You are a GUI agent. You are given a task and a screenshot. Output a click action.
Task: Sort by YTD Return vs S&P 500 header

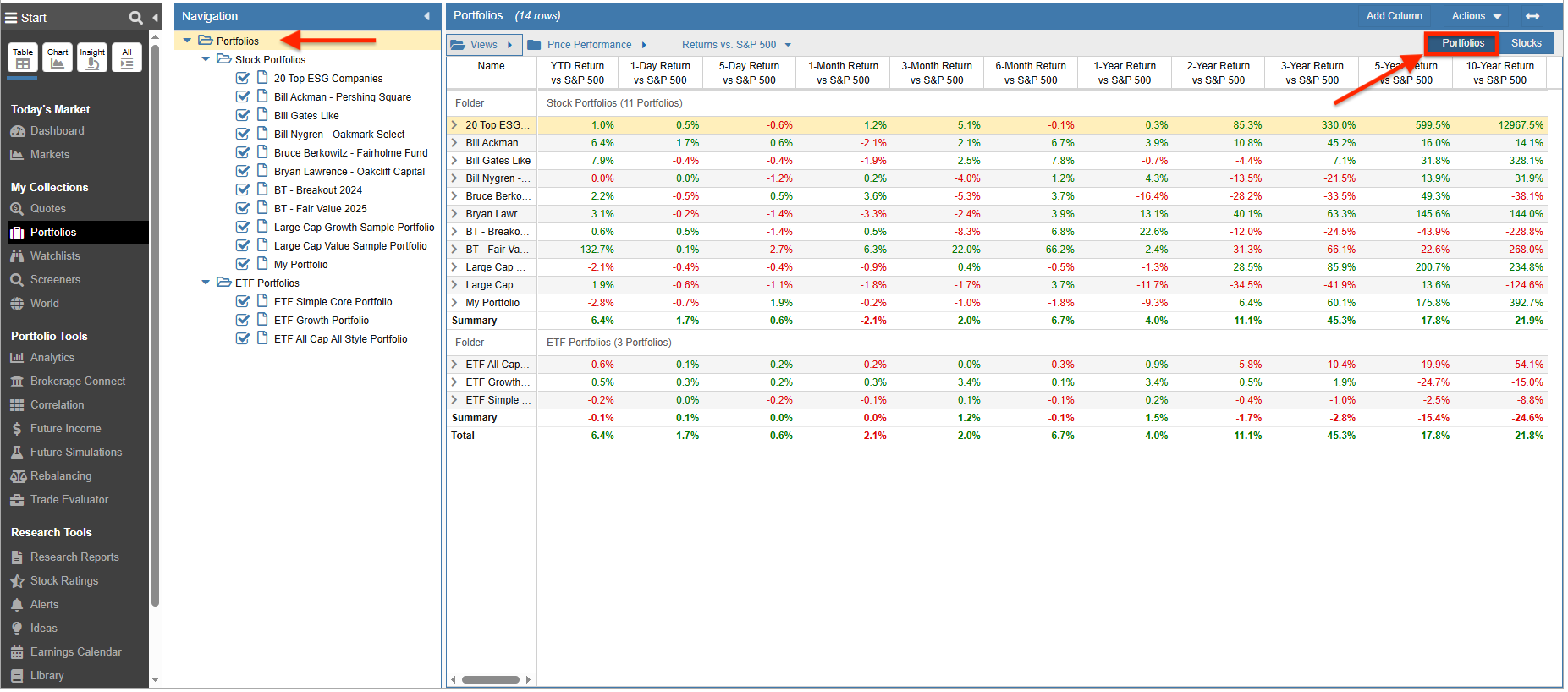point(577,73)
